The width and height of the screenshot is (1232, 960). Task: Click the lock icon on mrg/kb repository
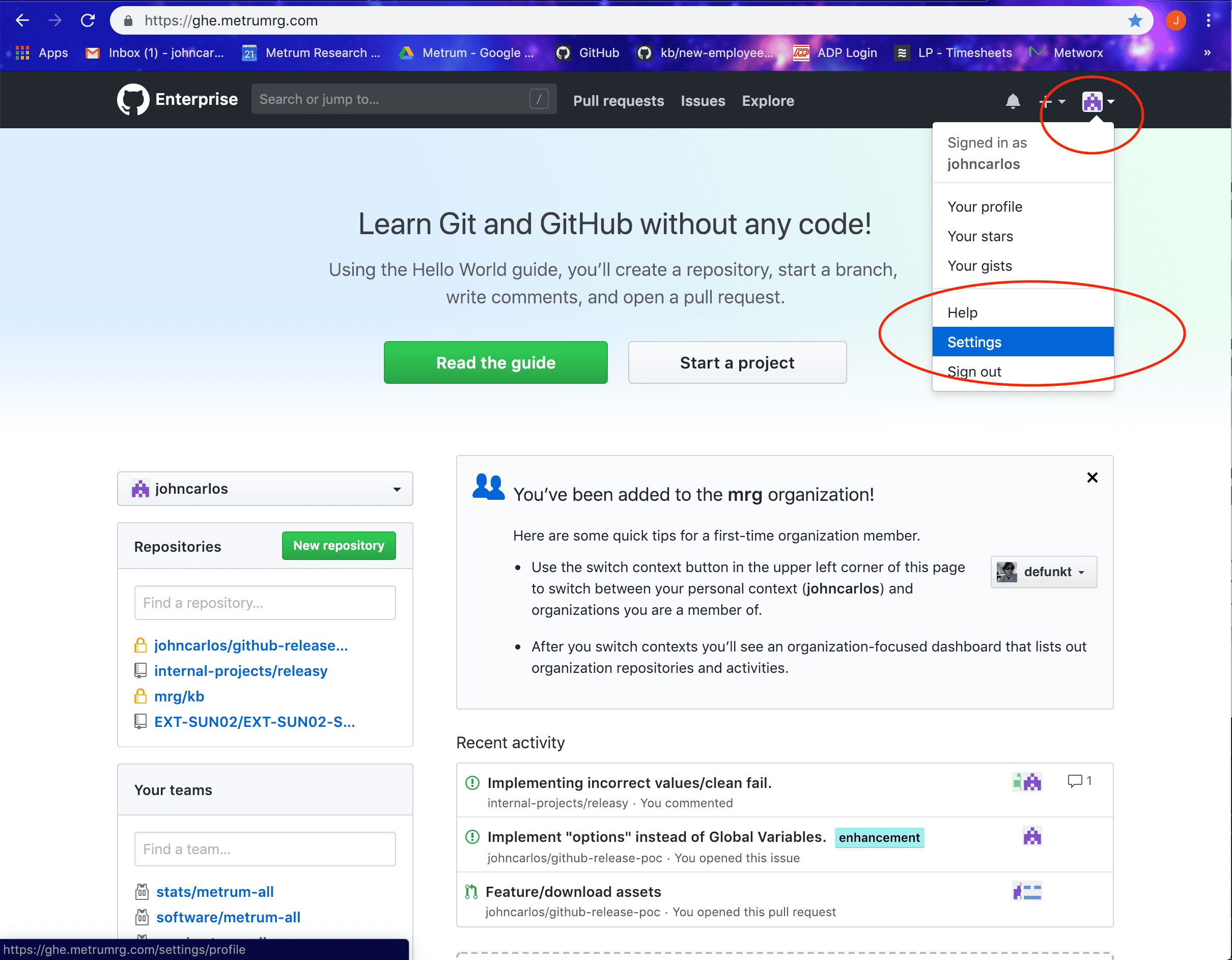[x=140, y=696]
